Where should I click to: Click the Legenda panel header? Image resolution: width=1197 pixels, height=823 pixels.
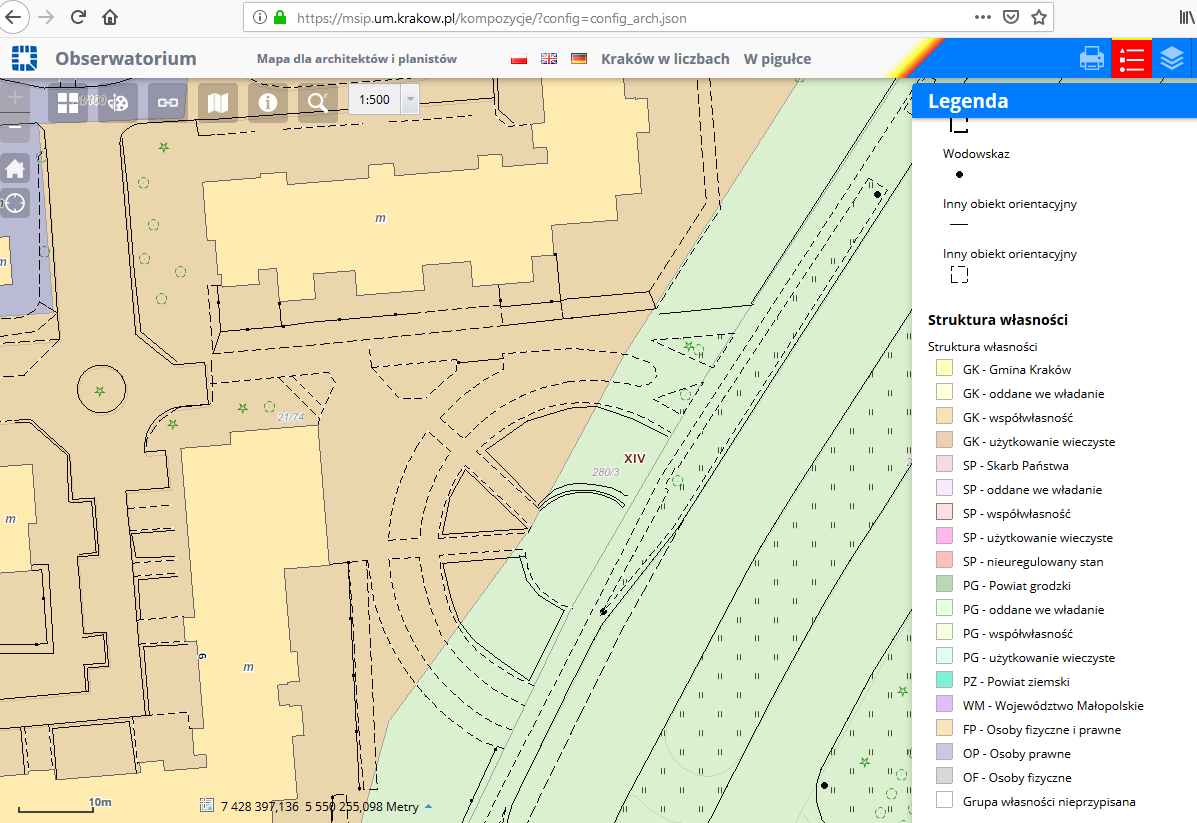[1054, 101]
